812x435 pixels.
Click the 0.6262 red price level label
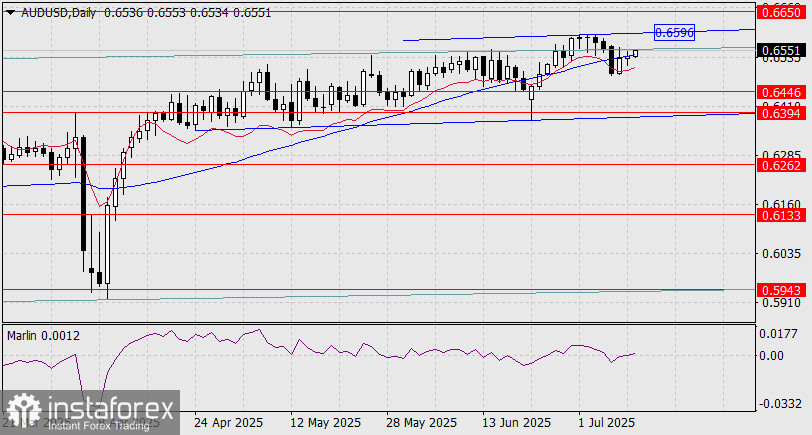(x=782, y=165)
